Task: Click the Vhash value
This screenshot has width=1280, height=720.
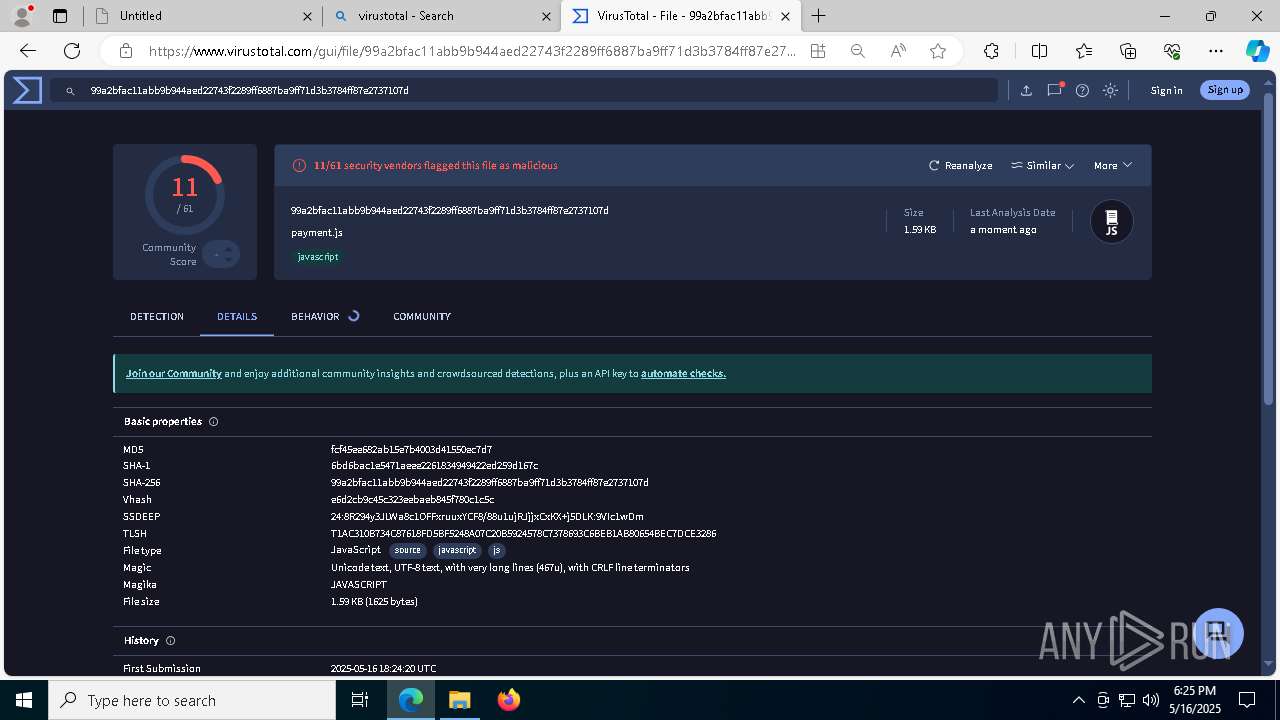Action: point(412,500)
